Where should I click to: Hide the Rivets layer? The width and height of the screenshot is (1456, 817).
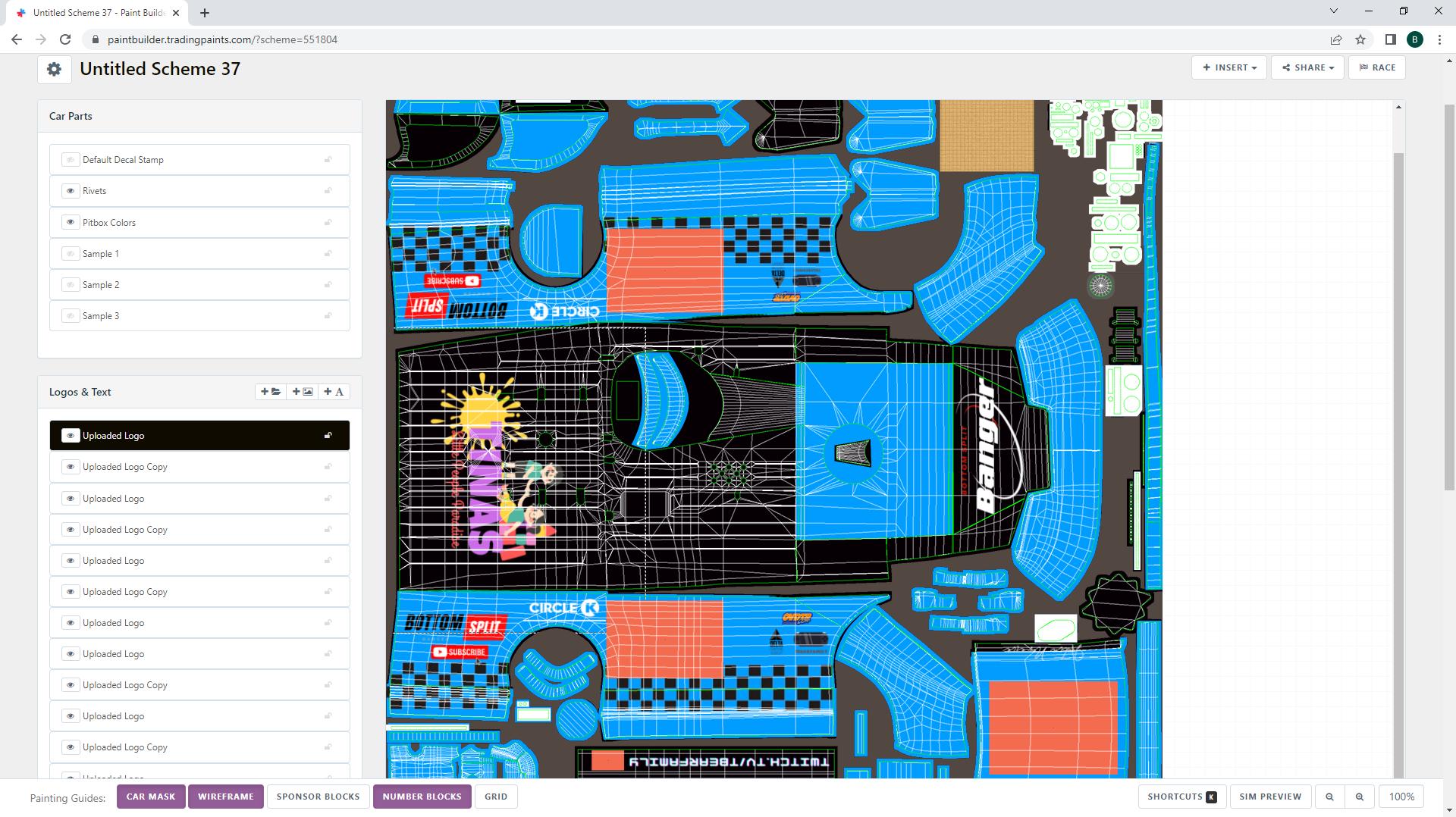(71, 191)
